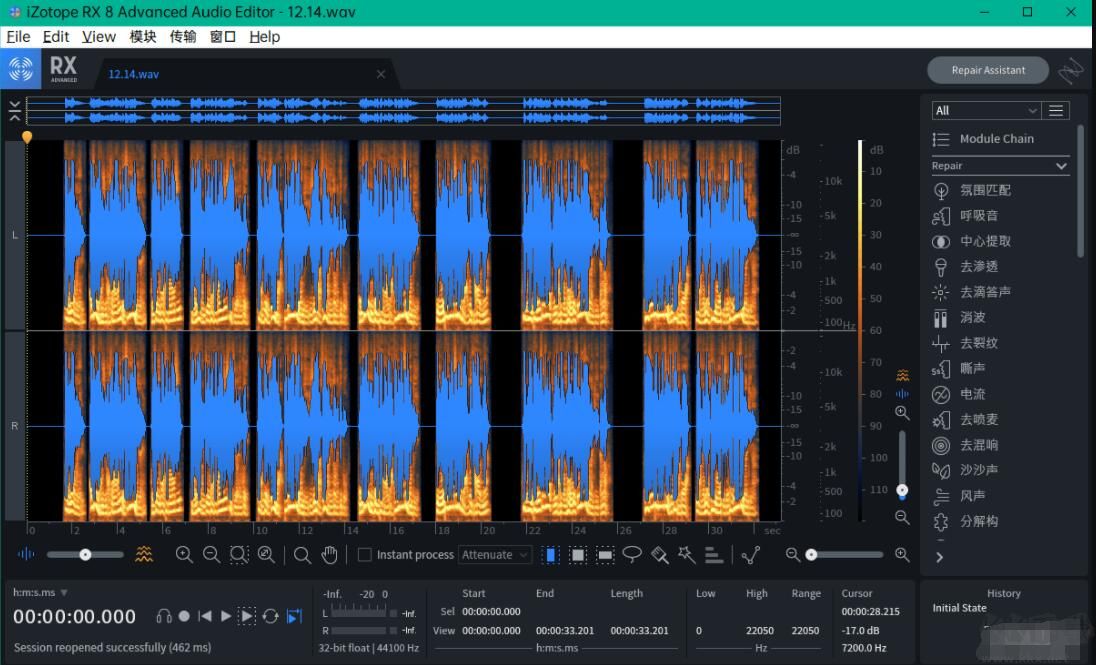Open the 模块 menu
Screen dimensions: 1096x665
[142, 36]
